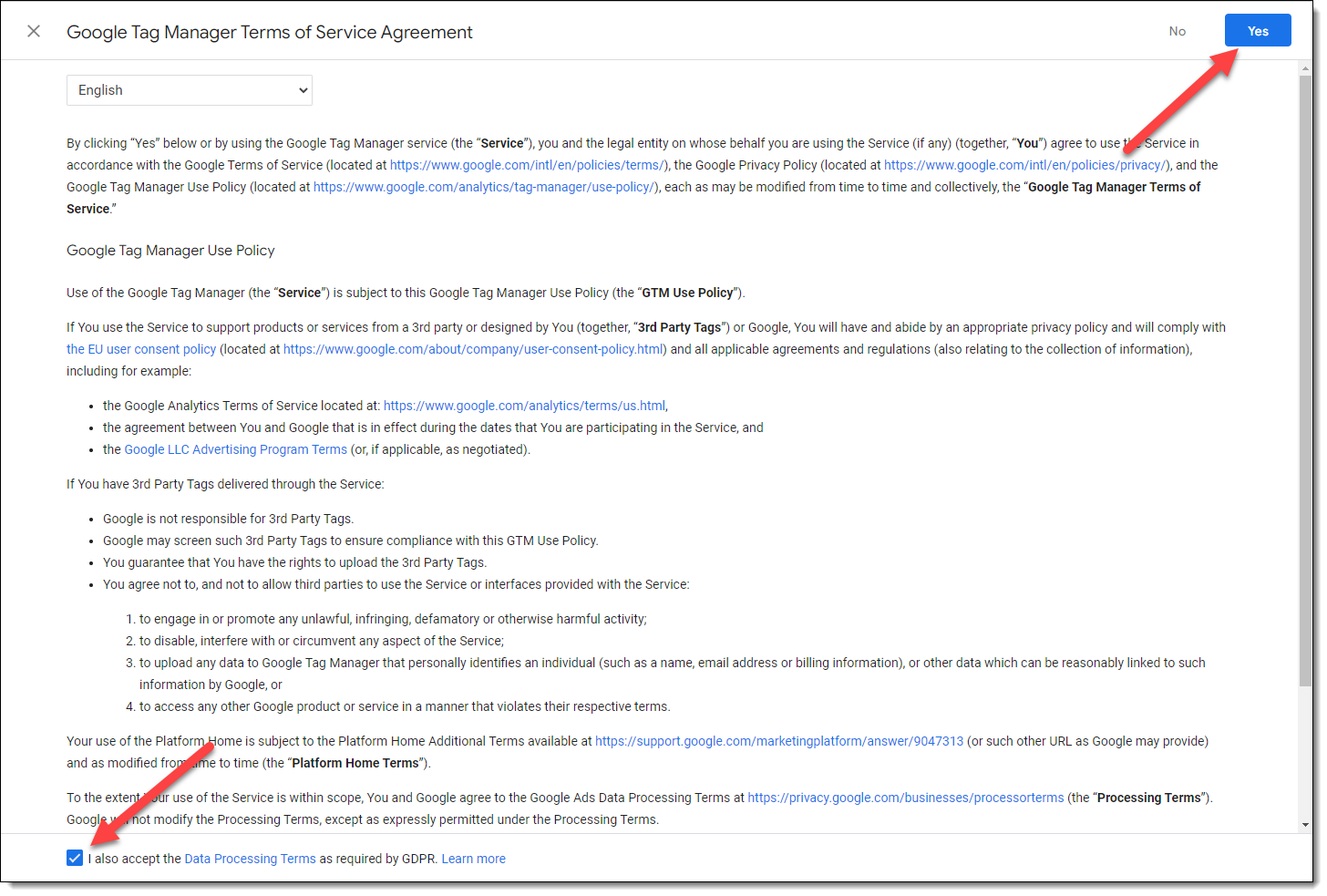Click the vertical scrollbar thumb

point(1305,380)
